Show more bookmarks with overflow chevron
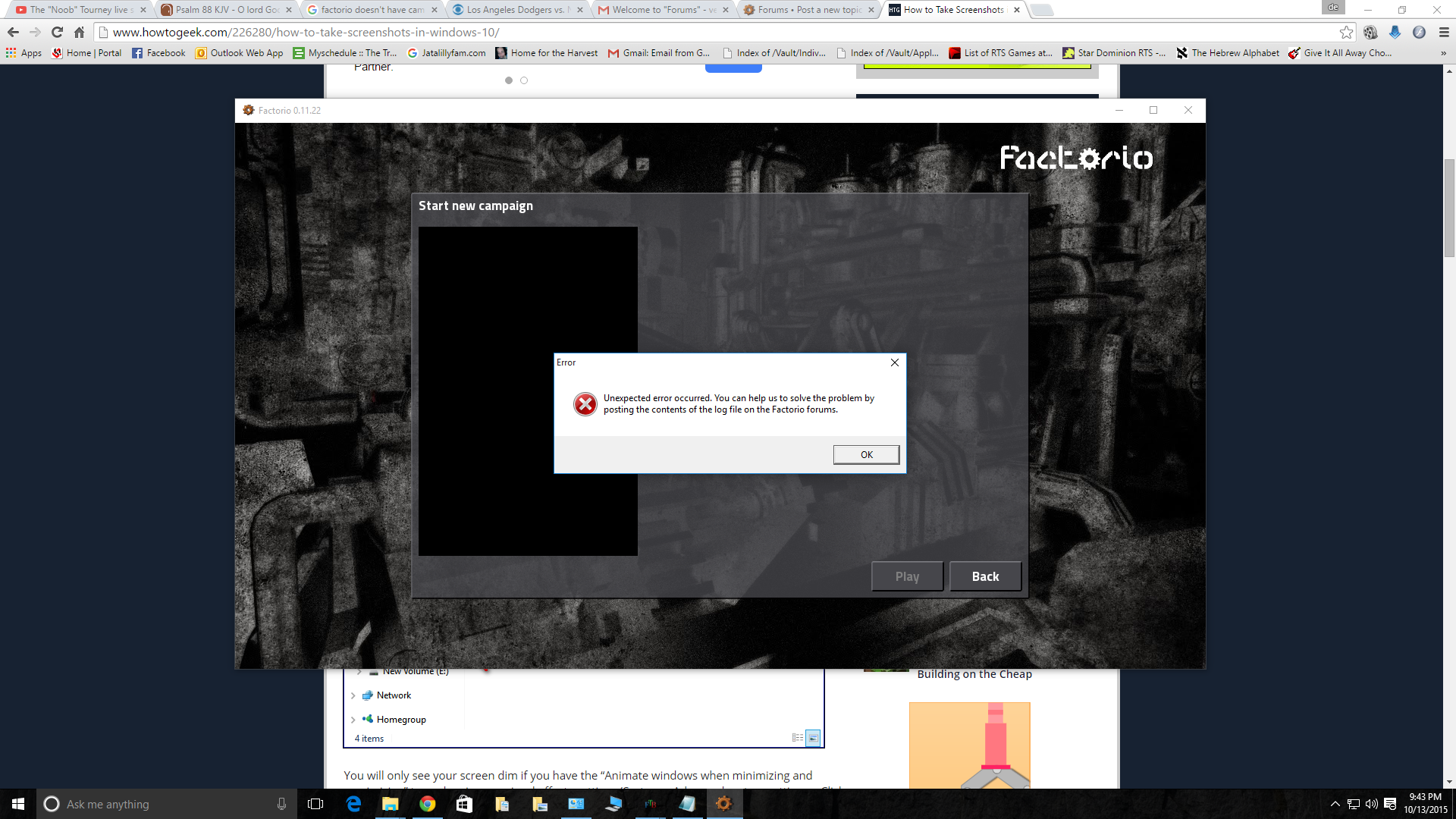The height and width of the screenshot is (819, 1456). click(x=1443, y=53)
